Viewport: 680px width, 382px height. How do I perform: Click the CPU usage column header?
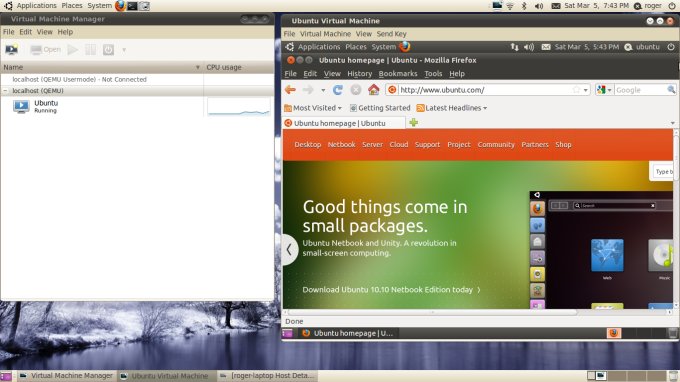click(239, 67)
